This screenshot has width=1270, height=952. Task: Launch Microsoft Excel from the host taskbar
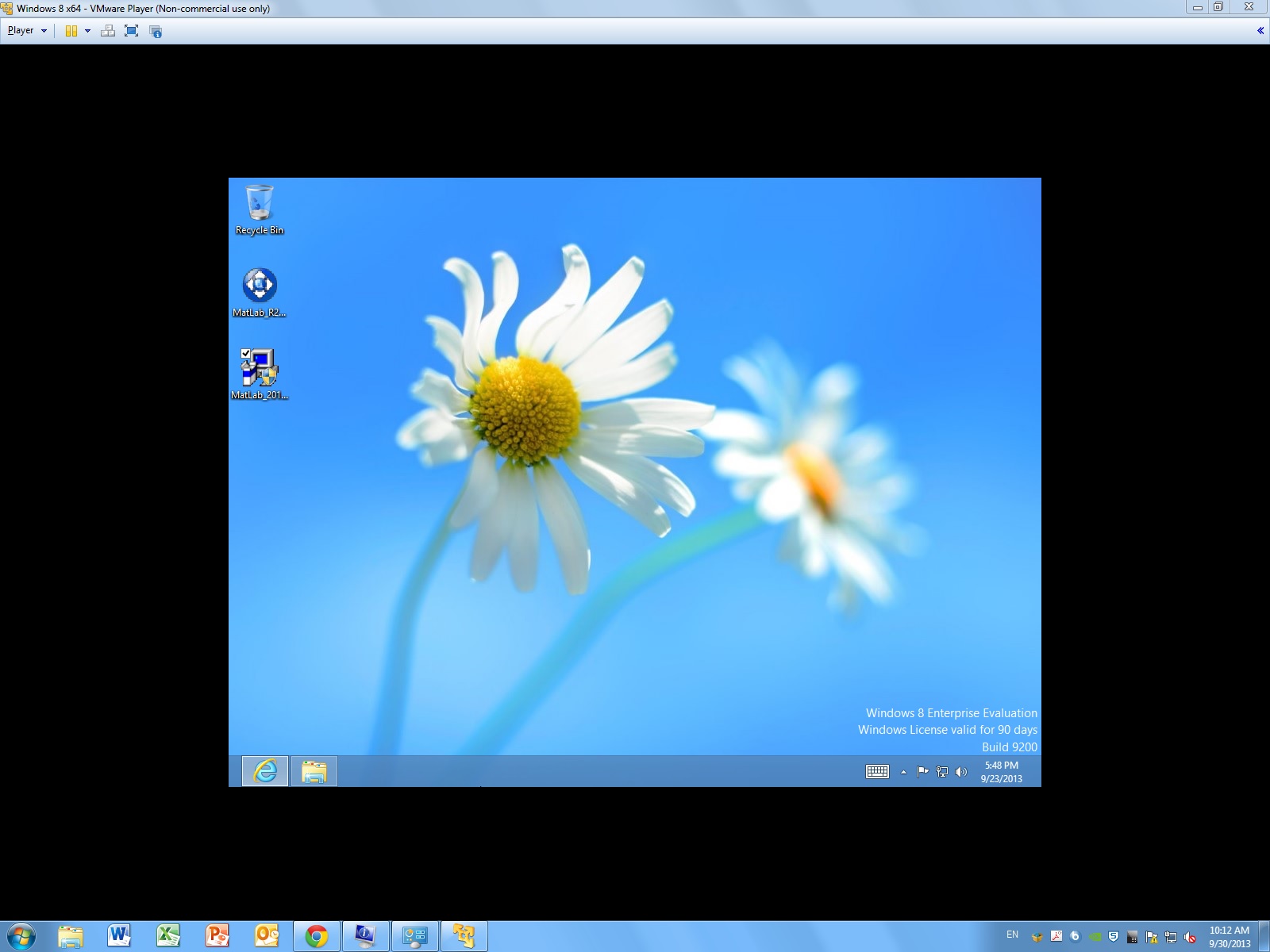pos(168,936)
